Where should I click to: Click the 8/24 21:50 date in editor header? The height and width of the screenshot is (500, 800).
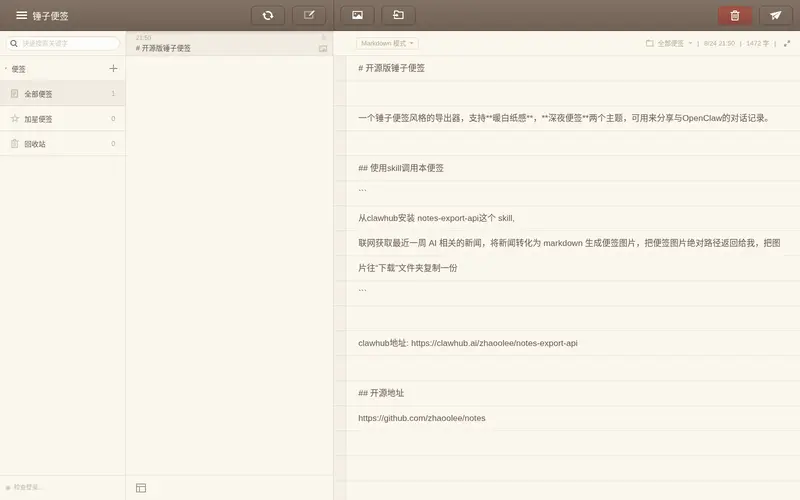719,43
